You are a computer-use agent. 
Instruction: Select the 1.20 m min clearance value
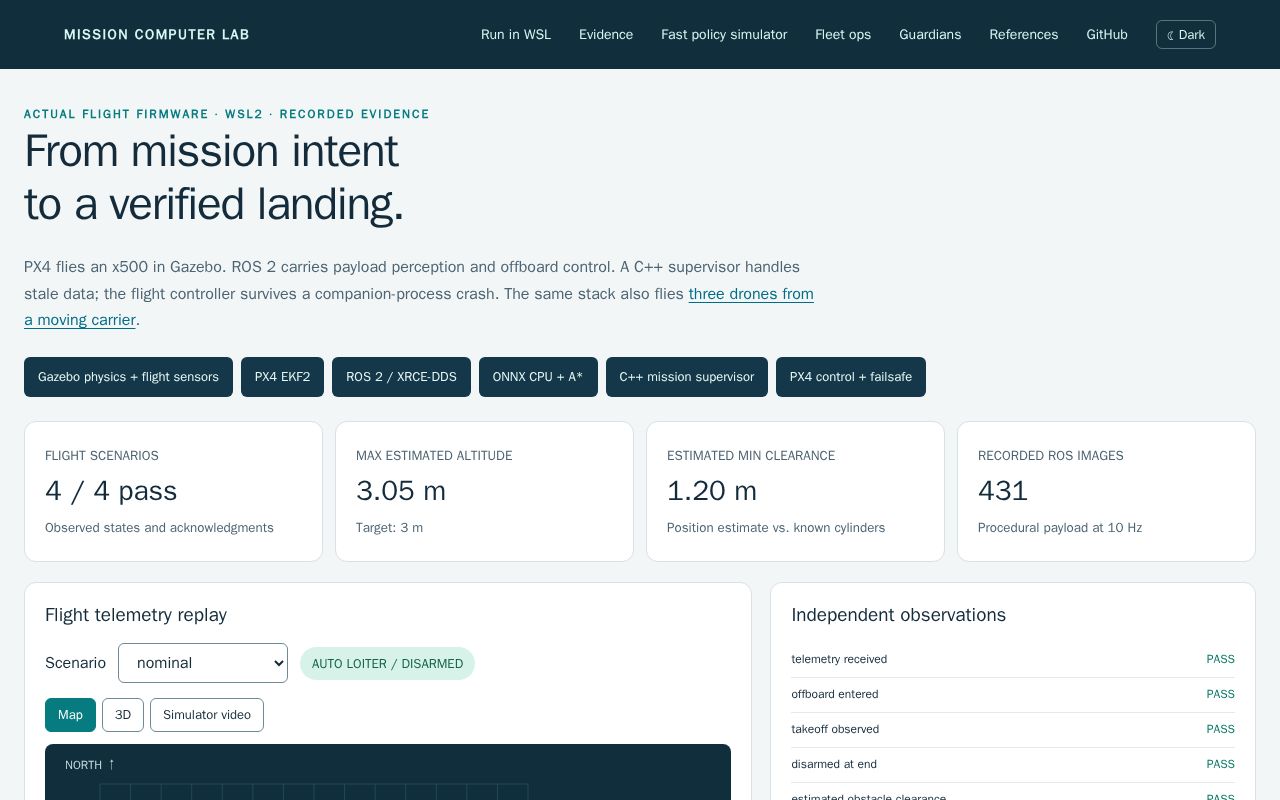tap(712, 491)
